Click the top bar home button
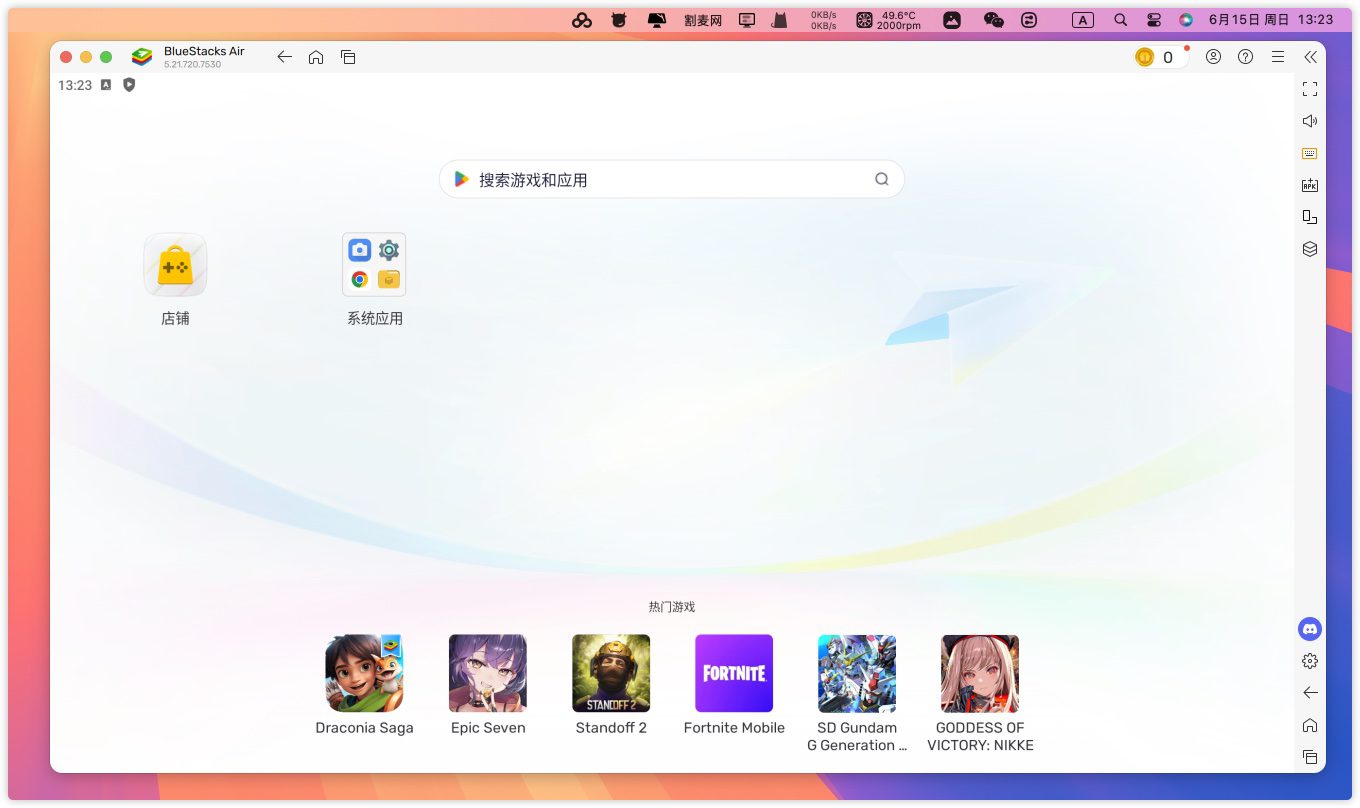The height and width of the screenshot is (808, 1360). (x=316, y=57)
